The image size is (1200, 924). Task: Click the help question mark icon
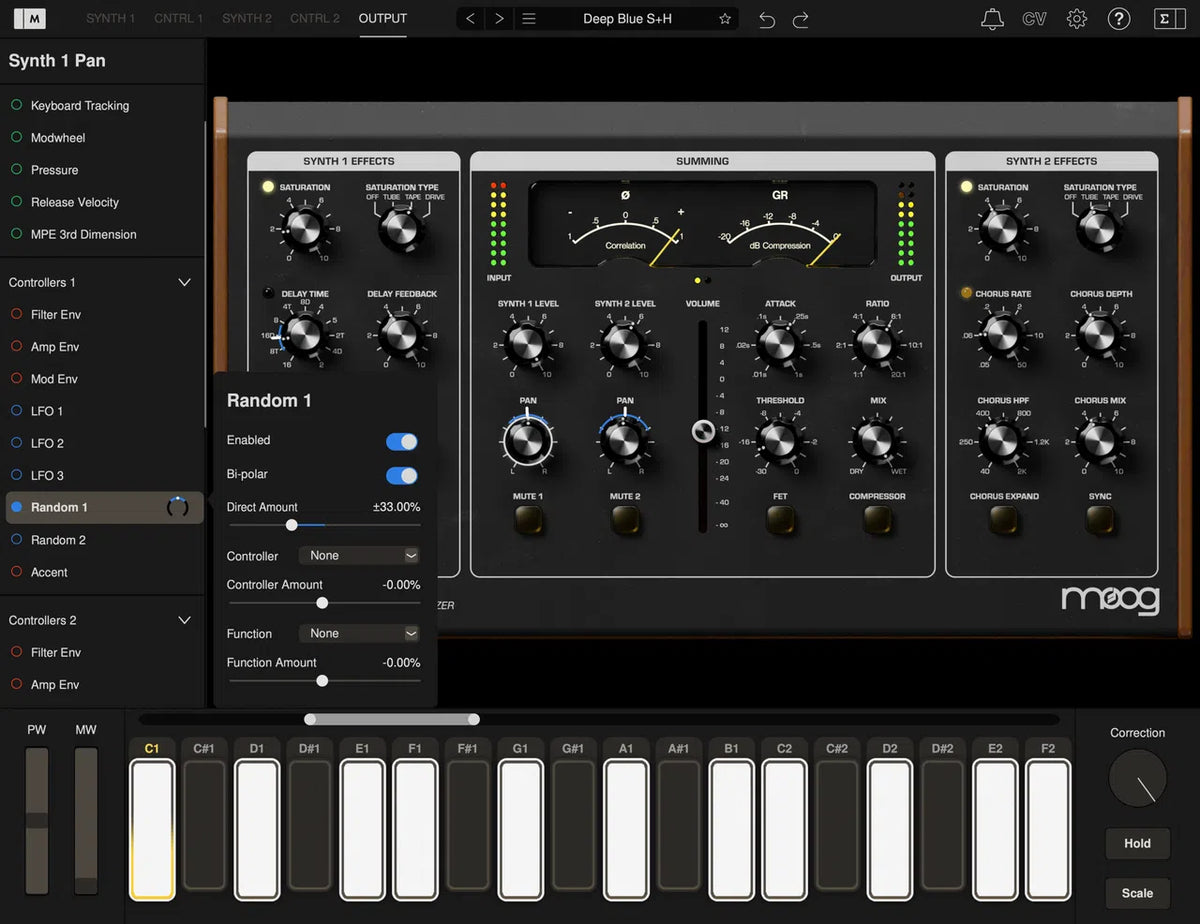pyautogui.click(x=1119, y=18)
